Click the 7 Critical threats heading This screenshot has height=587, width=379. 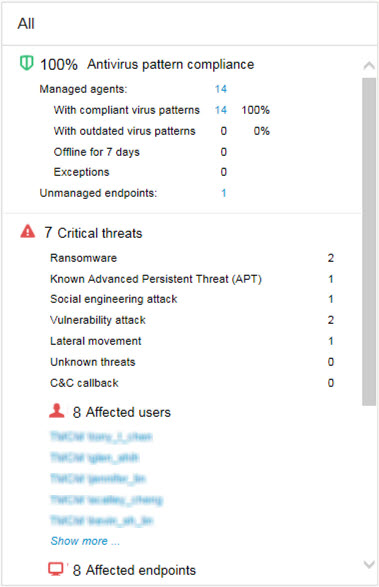93,233
